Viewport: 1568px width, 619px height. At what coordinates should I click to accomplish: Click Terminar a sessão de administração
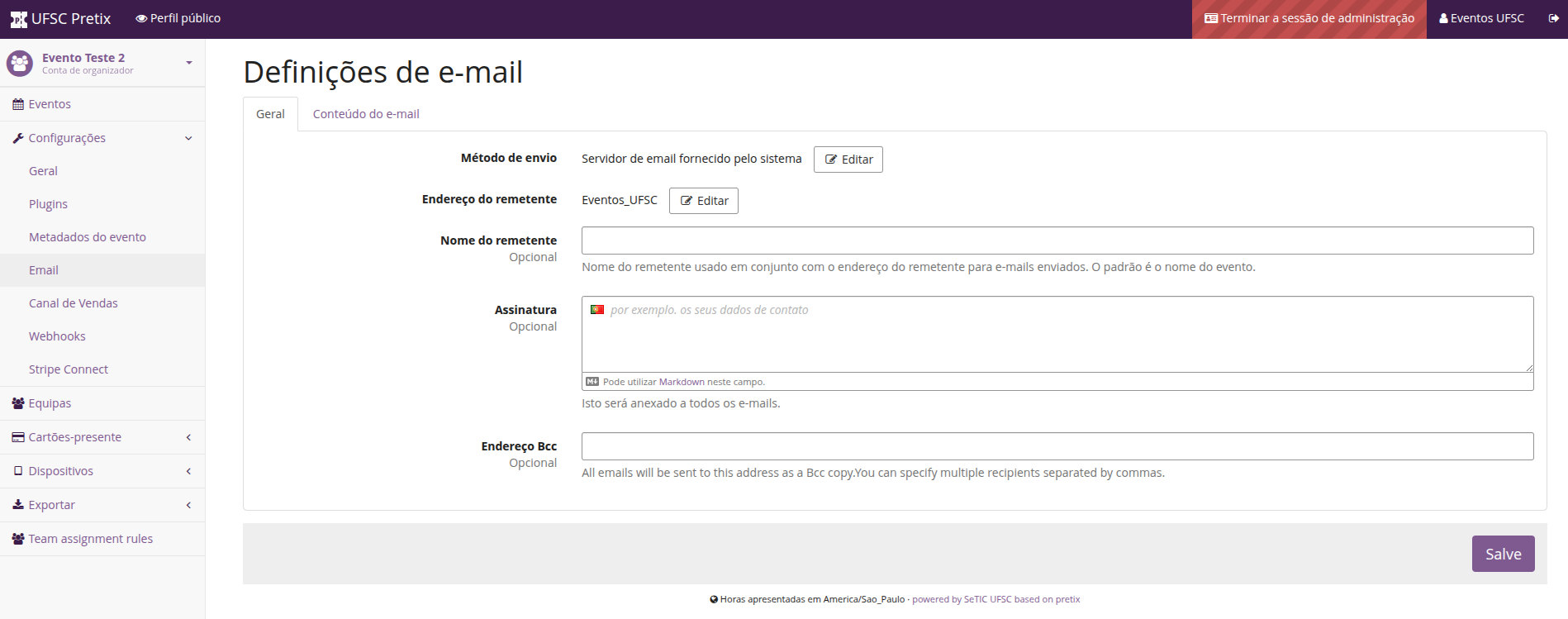pyautogui.click(x=1309, y=19)
